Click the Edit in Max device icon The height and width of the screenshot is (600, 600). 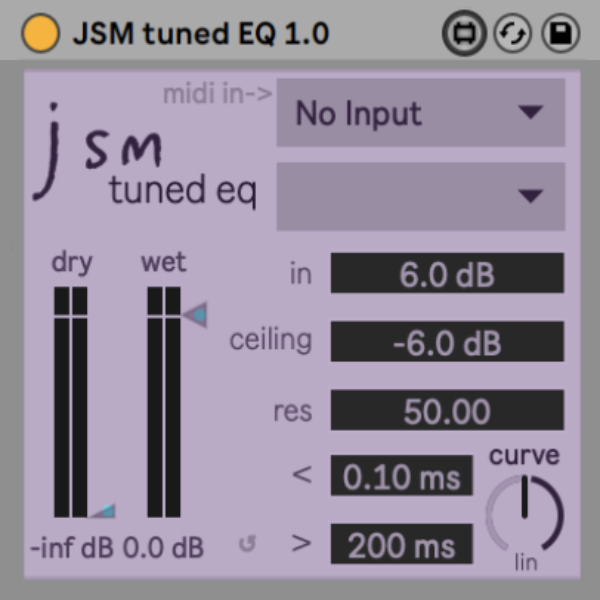(463, 33)
